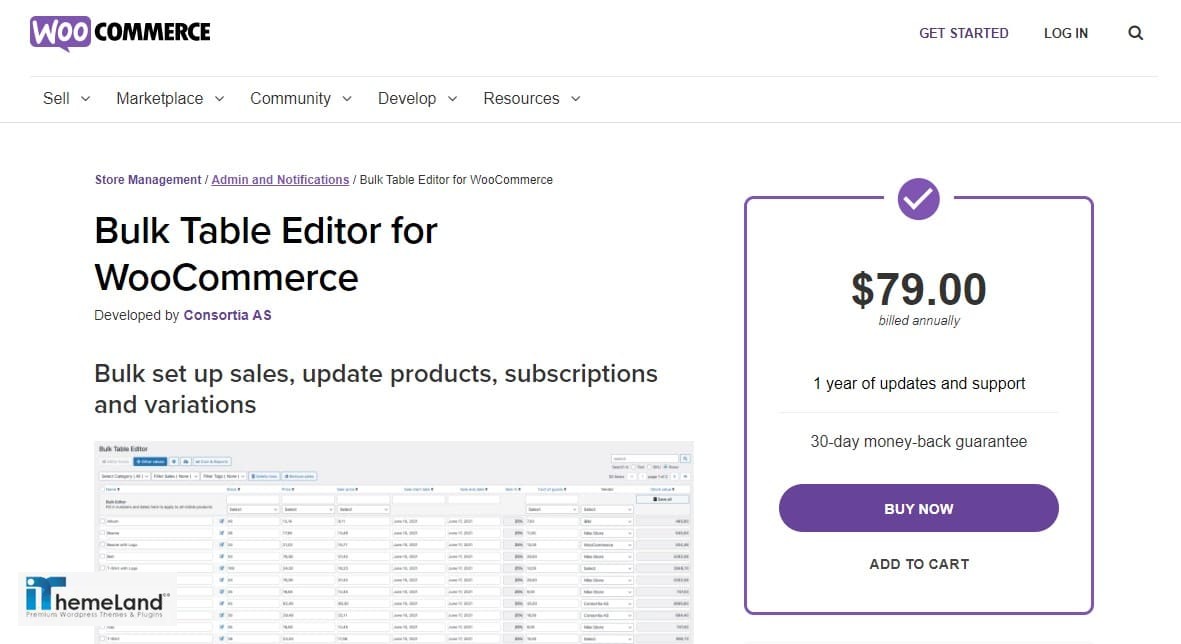Expand the Sell chevron arrow
The width and height of the screenshot is (1181, 644).
[85, 99]
